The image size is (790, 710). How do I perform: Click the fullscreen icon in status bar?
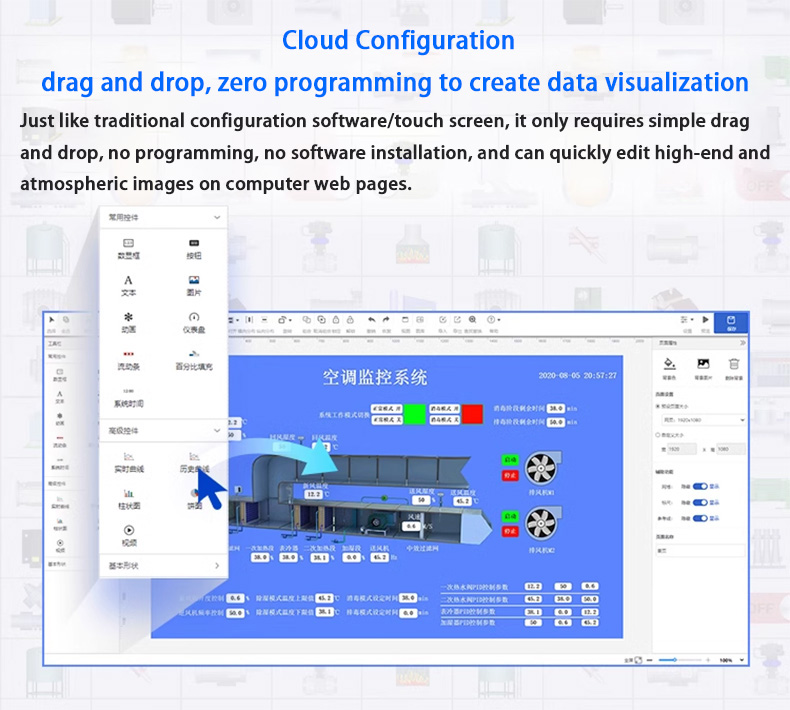click(x=638, y=660)
